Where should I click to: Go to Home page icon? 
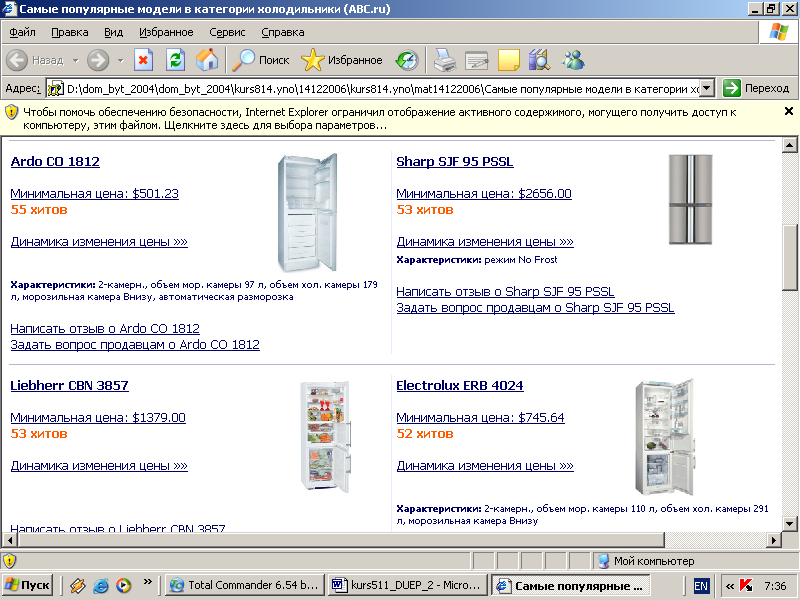pos(207,60)
